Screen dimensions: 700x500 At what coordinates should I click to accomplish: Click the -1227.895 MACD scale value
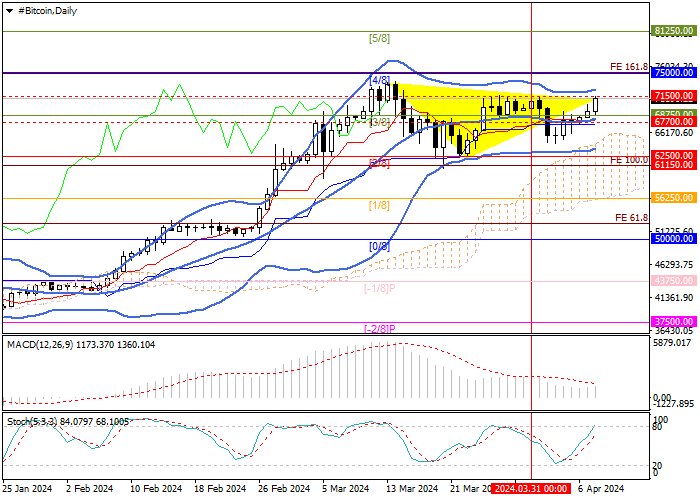[x=674, y=404]
